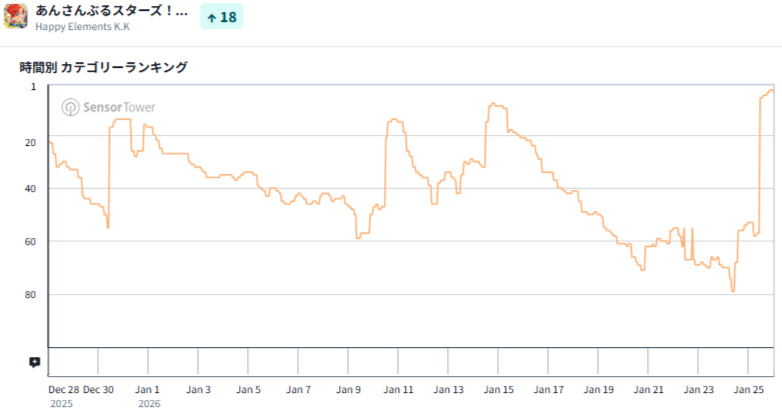Click the rank 80 y-axis label
782x414 pixels.
[30, 294]
